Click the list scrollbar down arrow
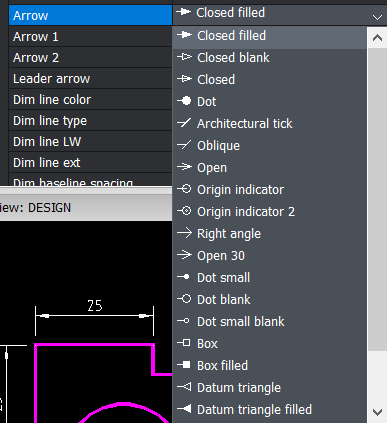This screenshot has width=387, height=423. tap(377, 412)
